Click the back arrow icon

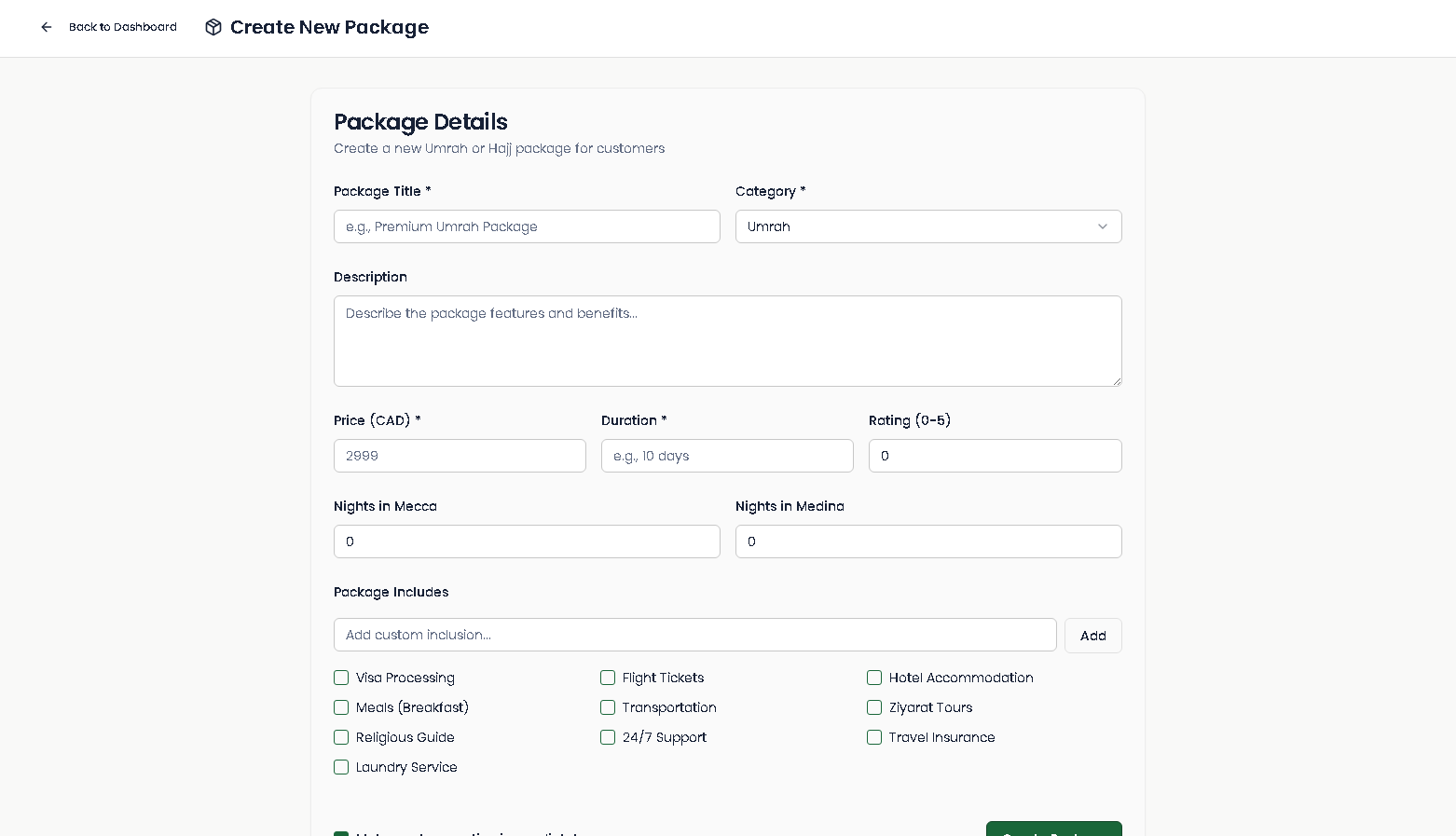coord(47,27)
